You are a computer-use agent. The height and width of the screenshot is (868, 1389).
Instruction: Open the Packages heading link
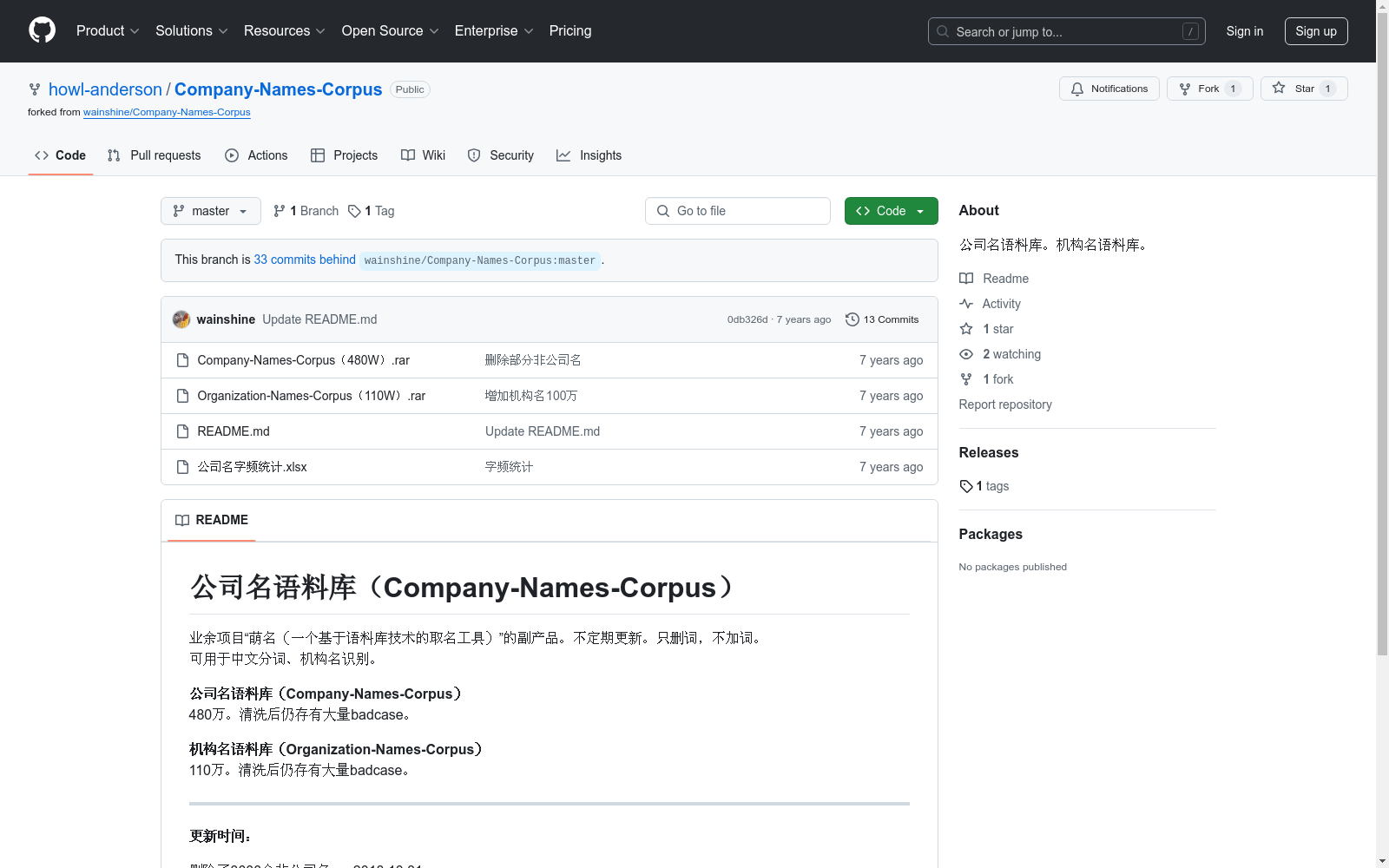point(991,534)
